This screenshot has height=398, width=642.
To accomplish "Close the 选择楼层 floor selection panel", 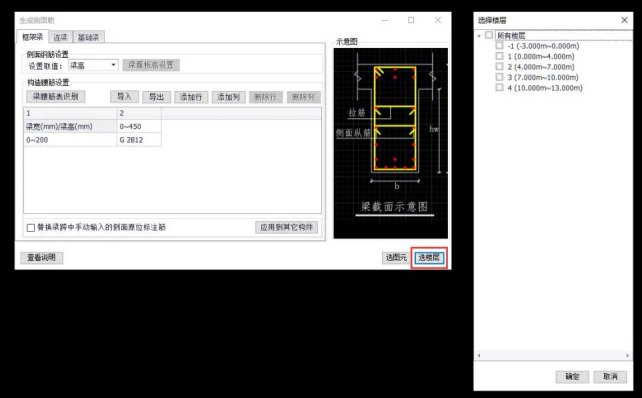I will (x=624, y=20).
